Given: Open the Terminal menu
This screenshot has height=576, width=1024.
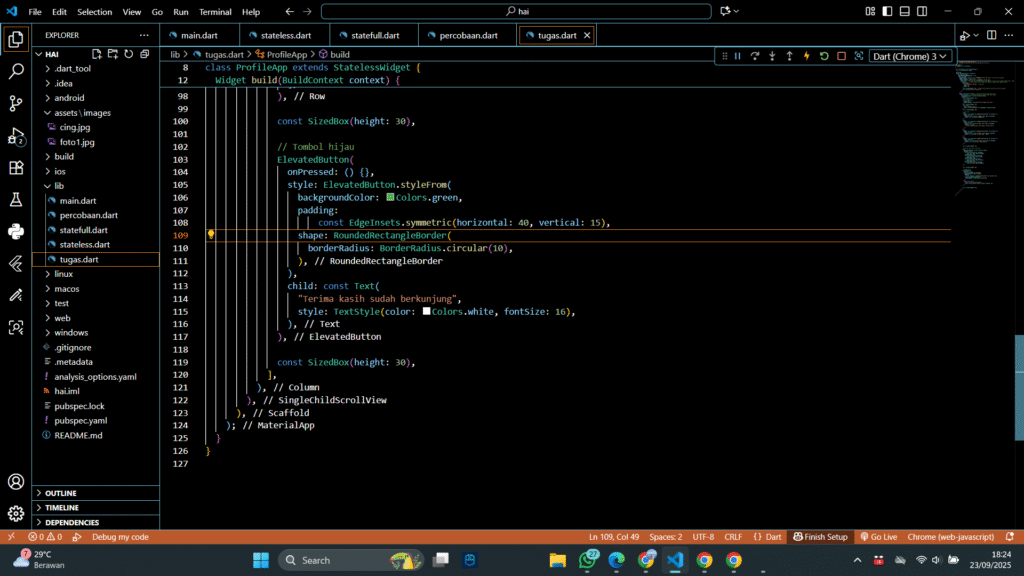Looking at the screenshot, I should pos(214,12).
